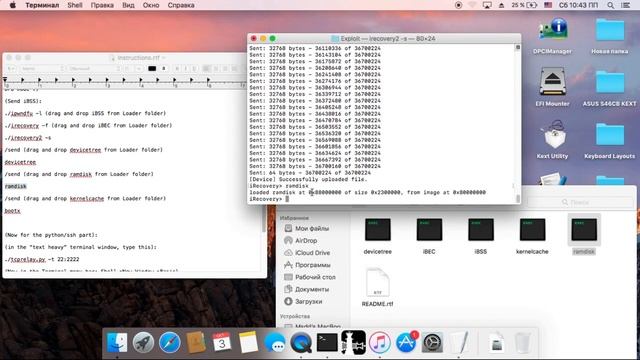The image size is (640, 360).
Task: Open Notification Center in menu bar
Action: click(x=625, y=5)
